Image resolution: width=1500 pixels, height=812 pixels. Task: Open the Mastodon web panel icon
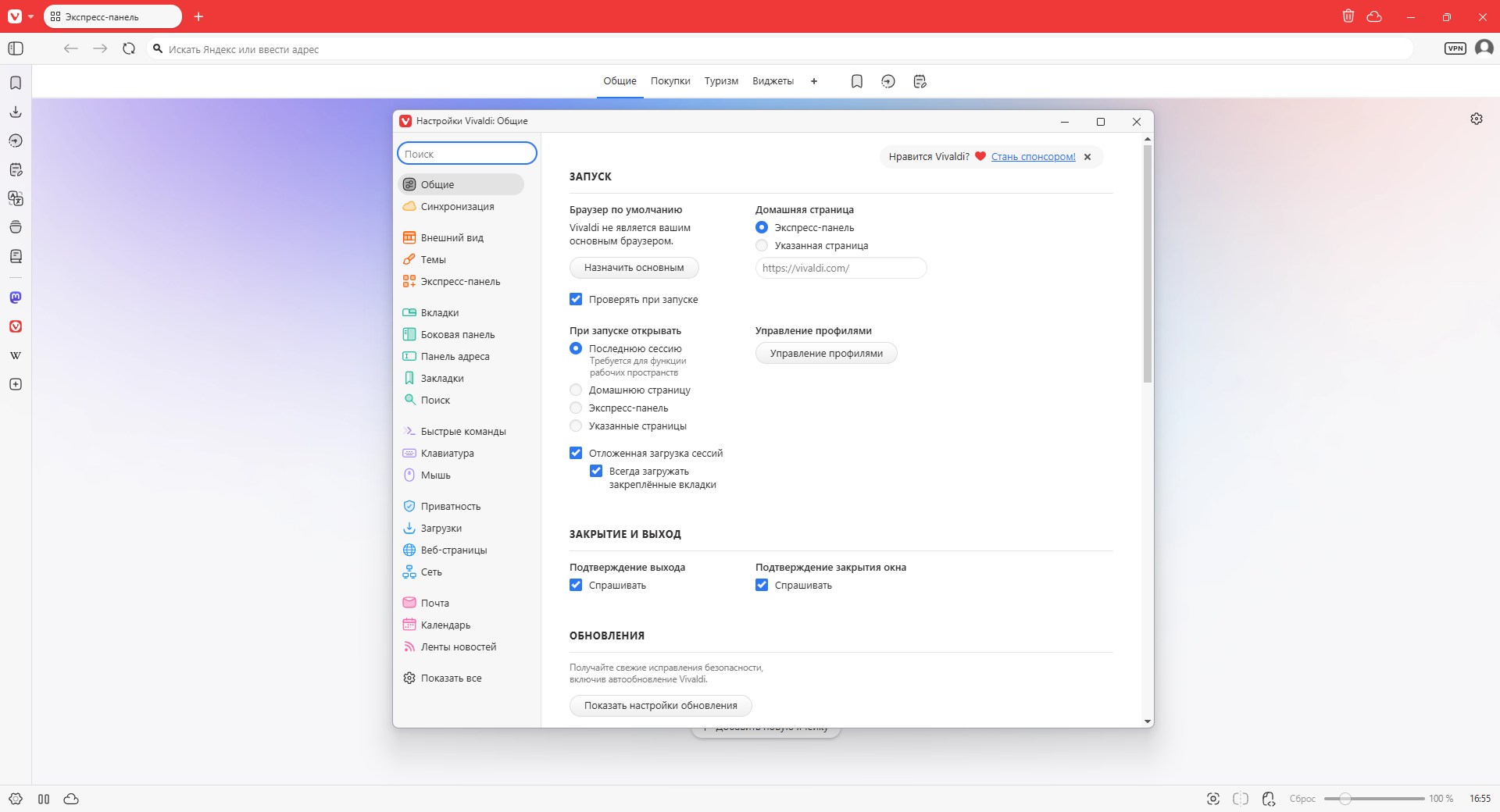point(16,297)
